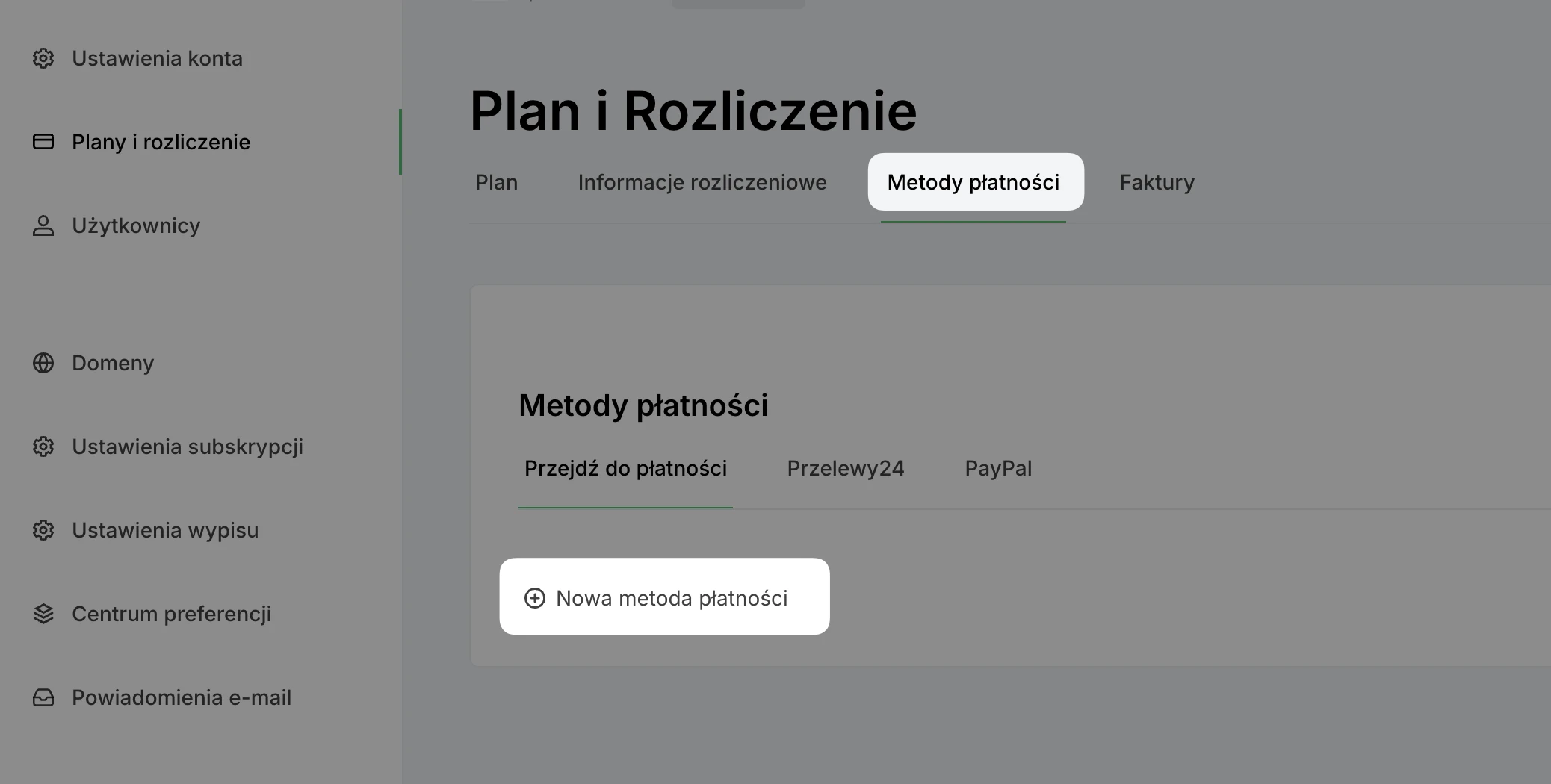Open Centrum preferencji in the sidebar

tap(171, 614)
